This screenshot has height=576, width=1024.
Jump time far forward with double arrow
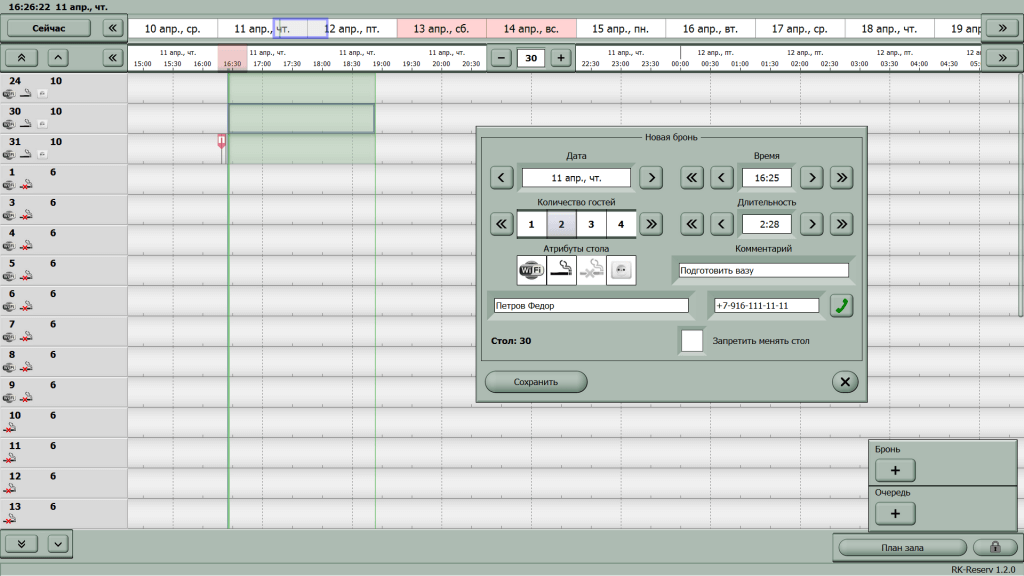pyautogui.click(x=842, y=178)
